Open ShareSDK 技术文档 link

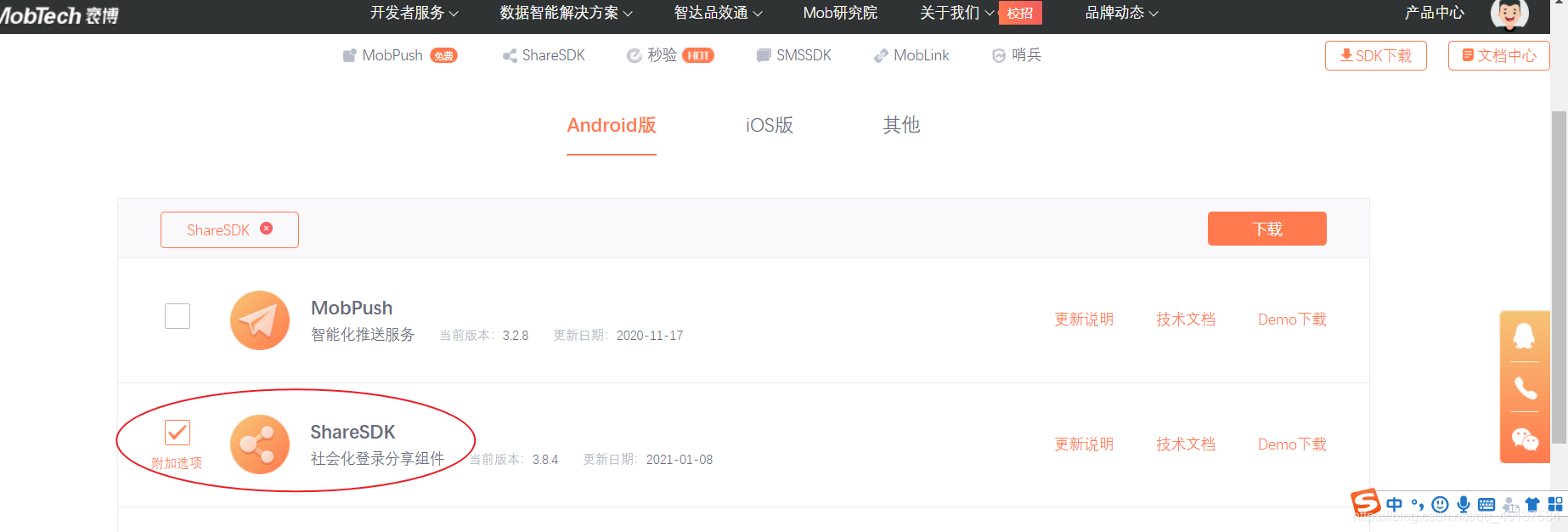point(1186,444)
